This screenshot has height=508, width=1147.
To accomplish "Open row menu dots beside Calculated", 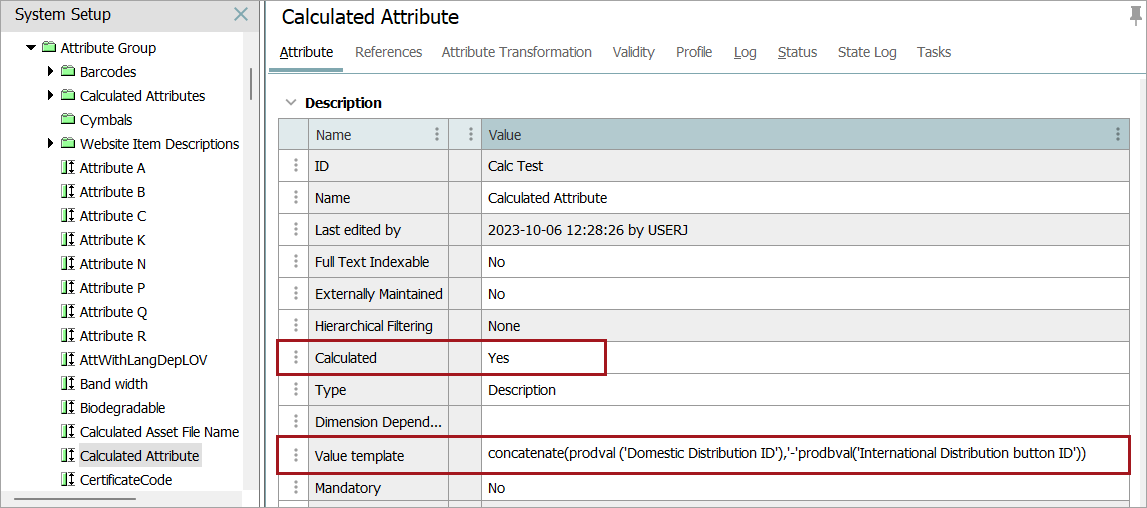I will [x=295, y=358].
